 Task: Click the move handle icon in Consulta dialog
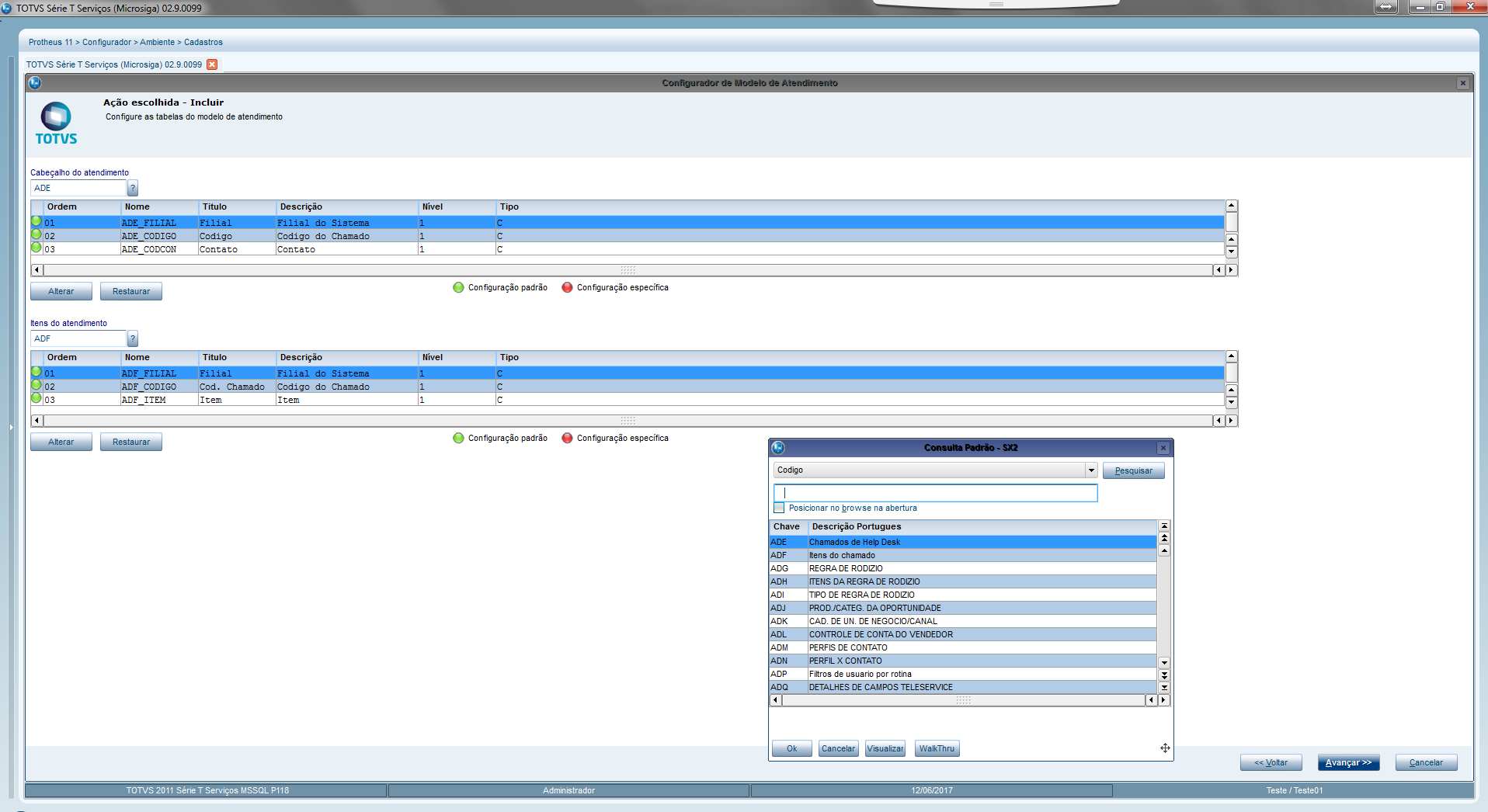tap(1165, 748)
